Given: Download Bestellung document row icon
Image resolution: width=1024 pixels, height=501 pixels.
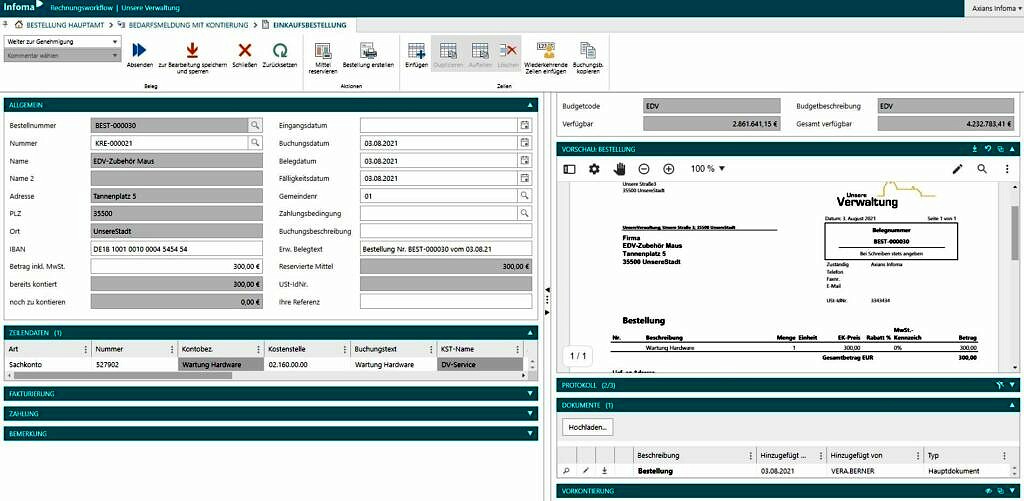Looking at the screenshot, I should [605, 470].
